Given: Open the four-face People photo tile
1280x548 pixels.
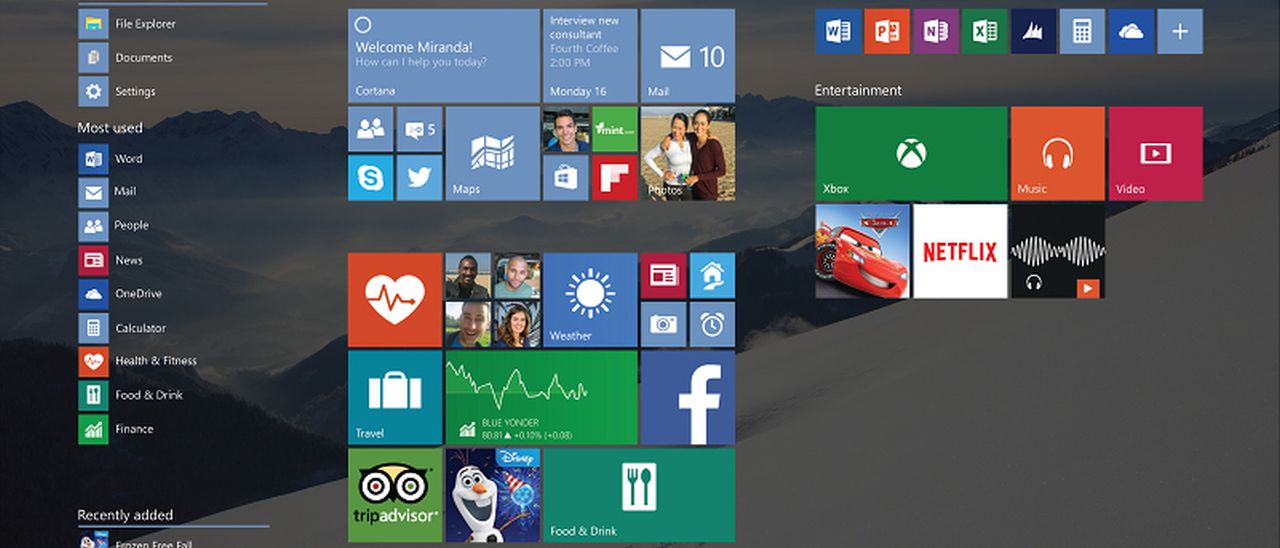Looking at the screenshot, I should tap(492, 300).
